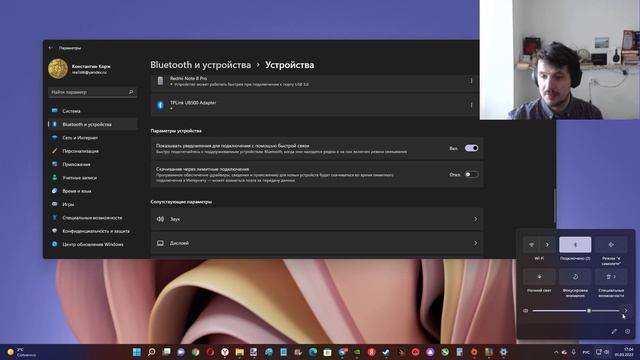Open Время и язык category
The image size is (640, 360).
coord(93,191)
